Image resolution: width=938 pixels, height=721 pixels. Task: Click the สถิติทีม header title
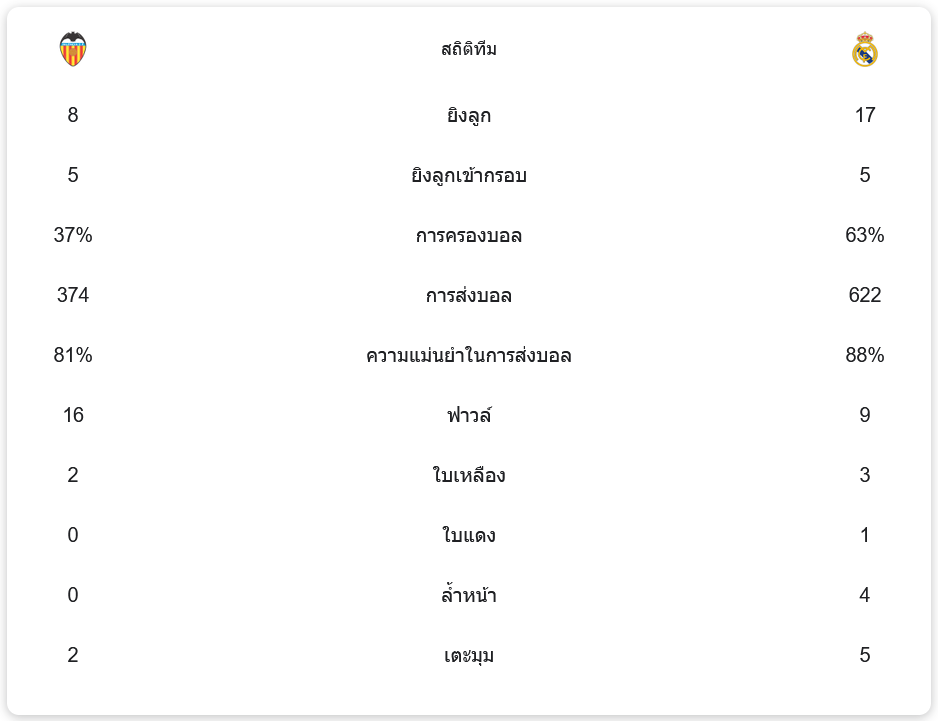(x=468, y=49)
